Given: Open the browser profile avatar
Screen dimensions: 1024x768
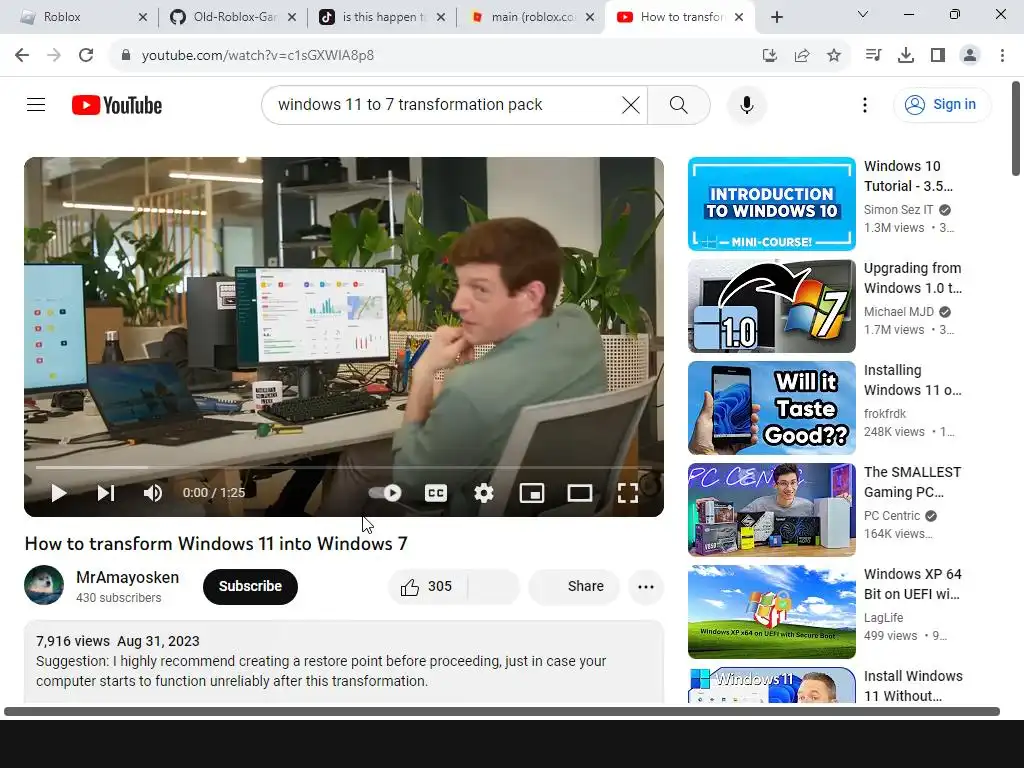Looking at the screenshot, I should click(970, 56).
